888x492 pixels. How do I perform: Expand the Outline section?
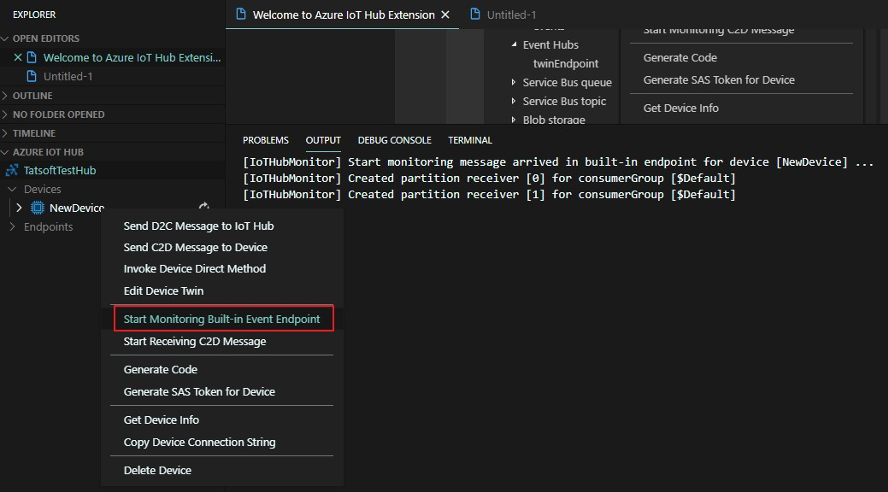pyautogui.click(x=7, y=96)
